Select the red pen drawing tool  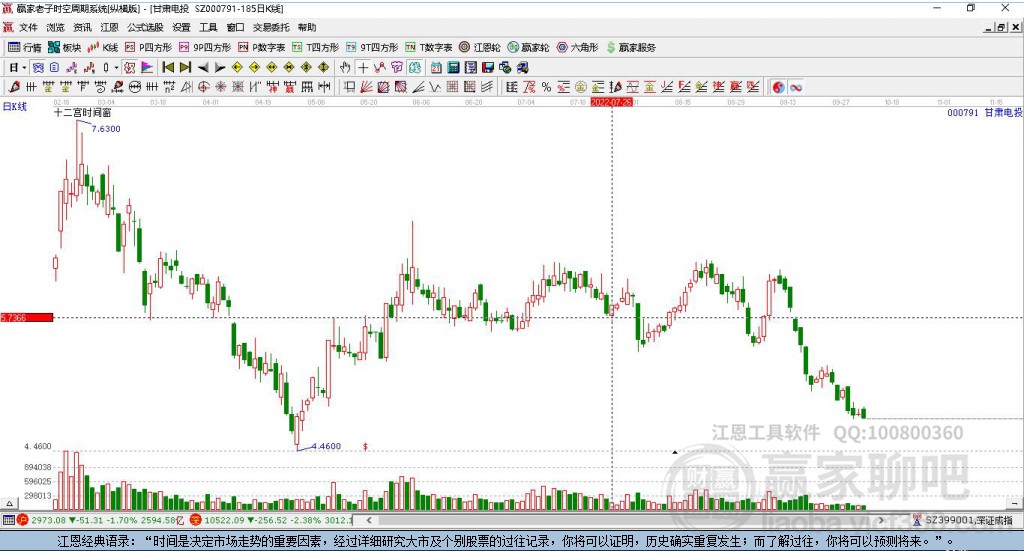point(14,87)
